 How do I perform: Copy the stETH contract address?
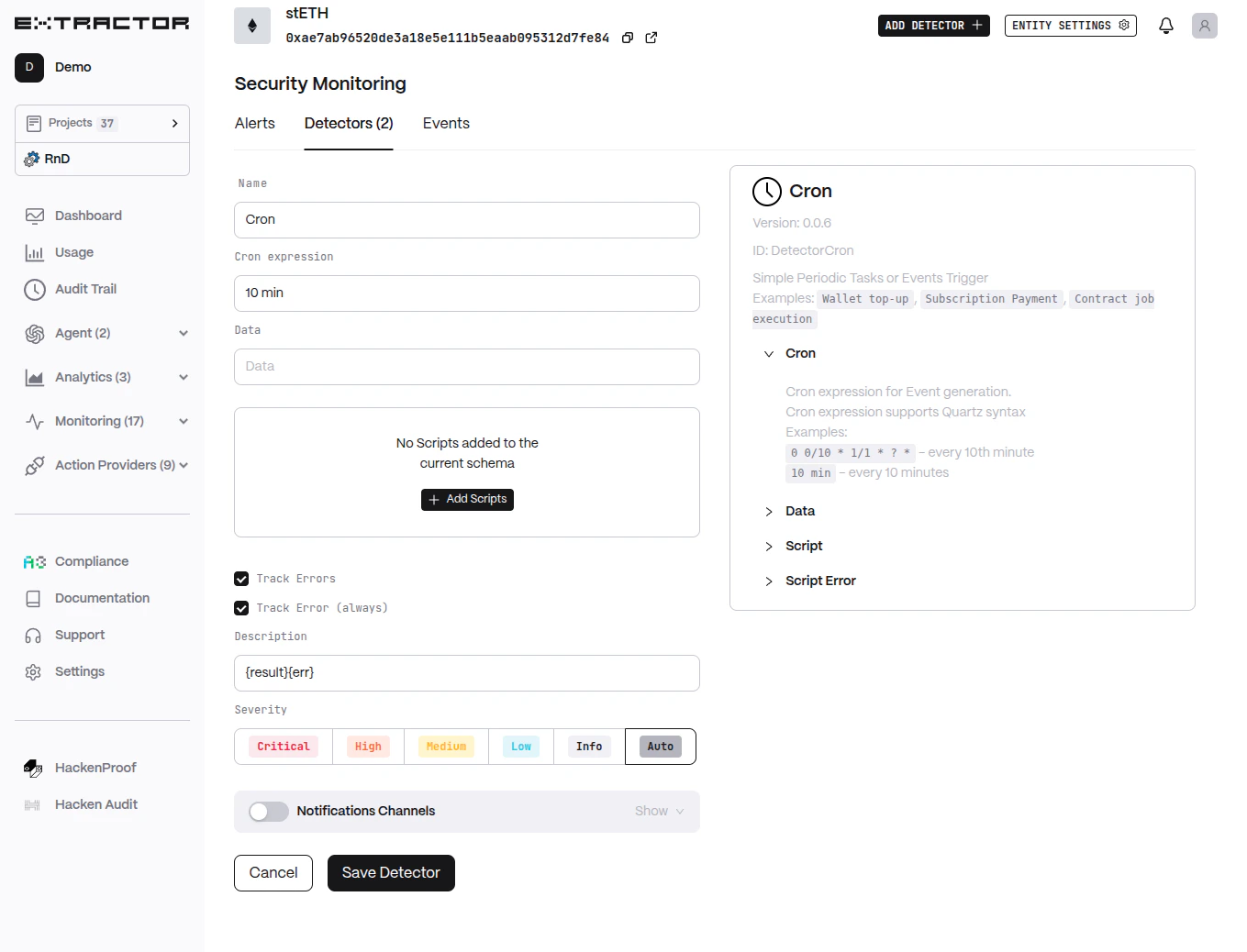click(628, 38)
